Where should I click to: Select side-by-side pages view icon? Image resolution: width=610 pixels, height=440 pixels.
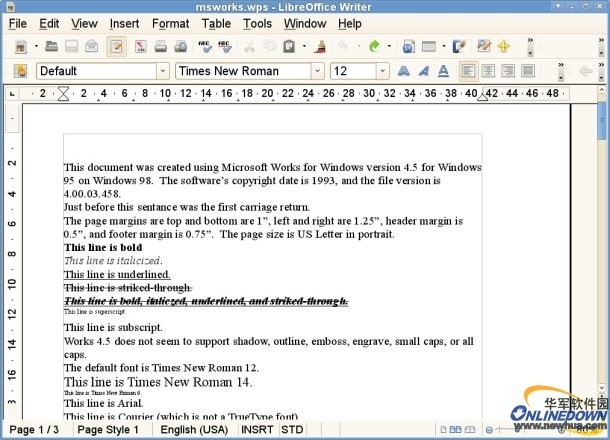455,429
